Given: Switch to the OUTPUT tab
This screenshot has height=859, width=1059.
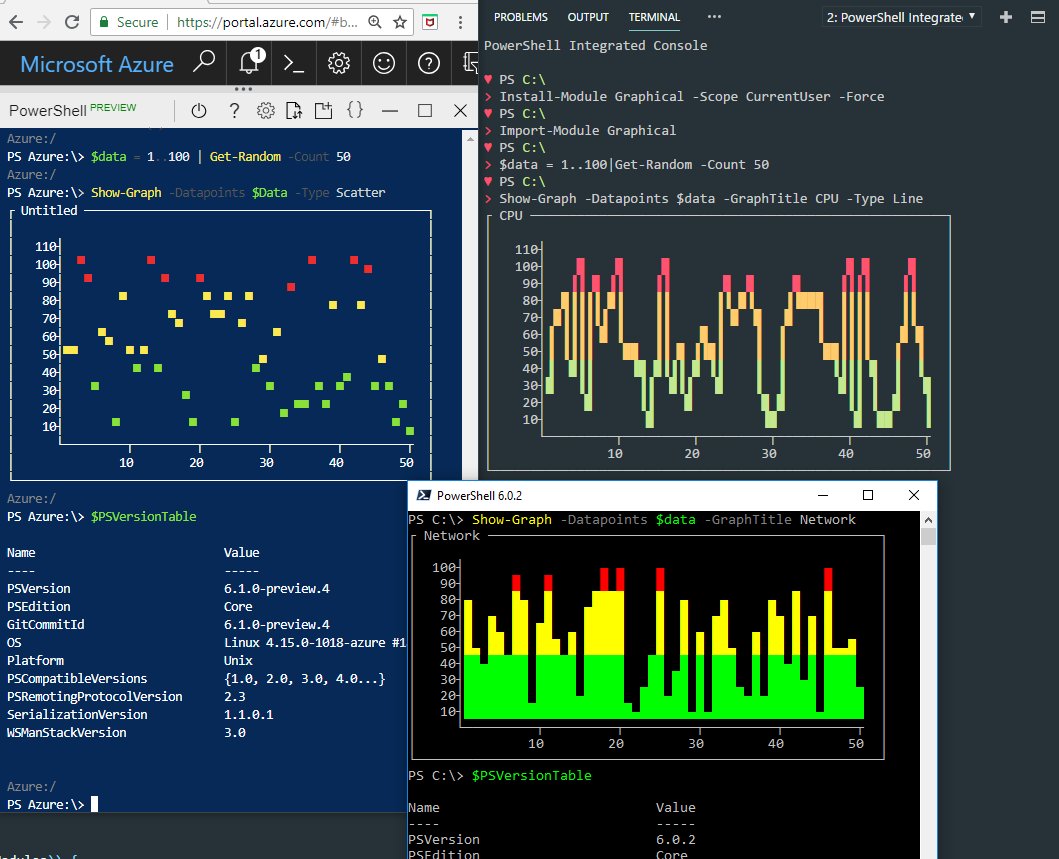Looking at the screenshot, I should pos(588,17).
